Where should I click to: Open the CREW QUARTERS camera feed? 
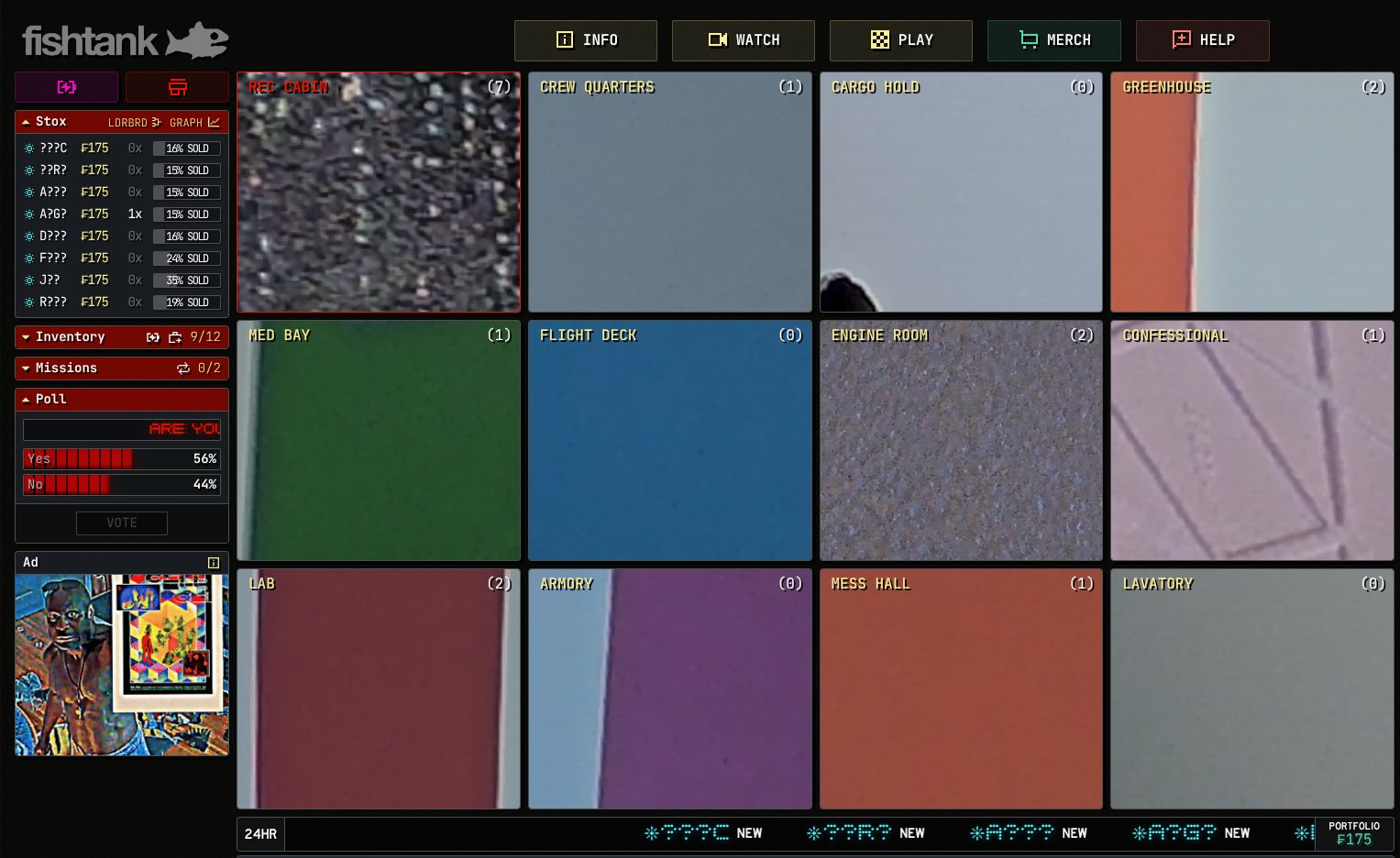point(670,192)
